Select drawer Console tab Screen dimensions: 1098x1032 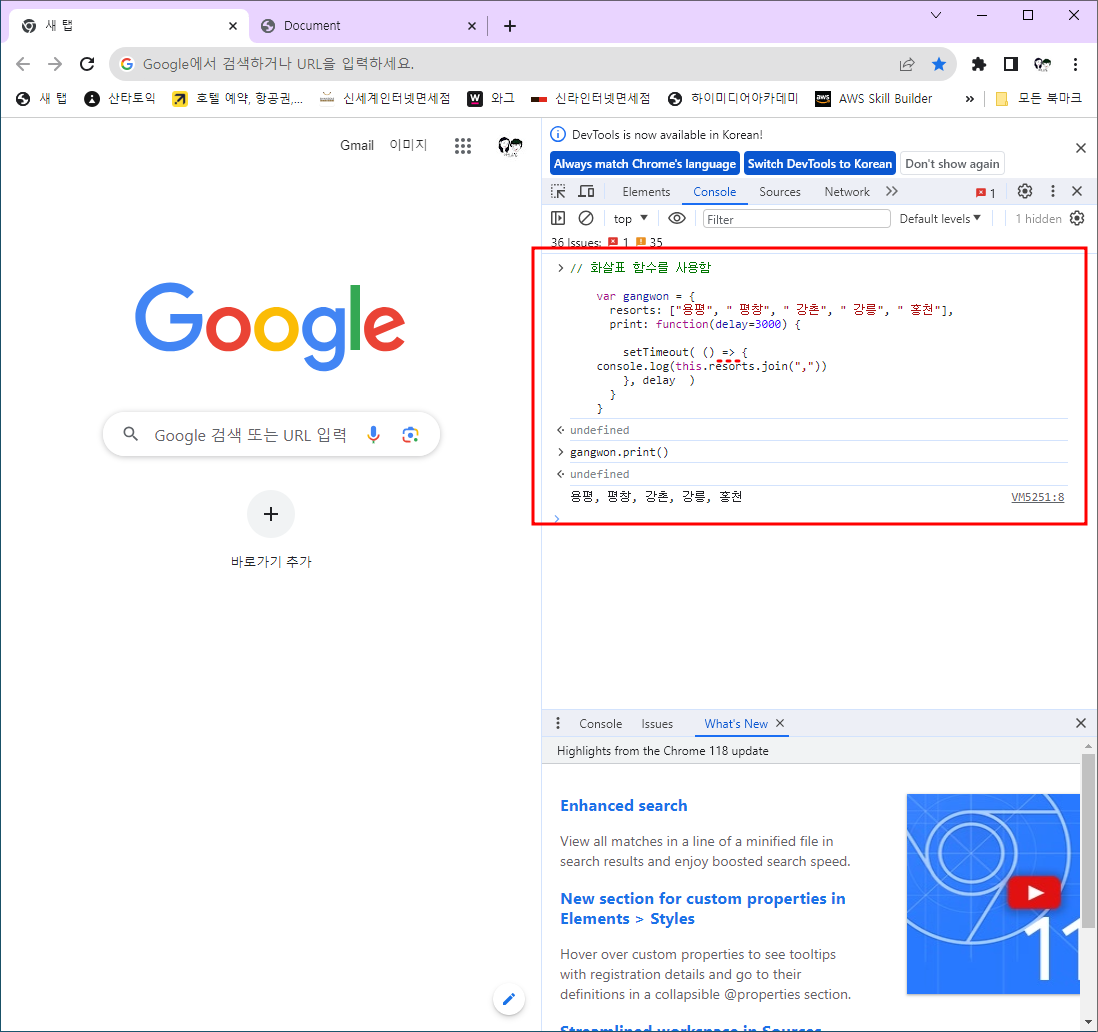(600, 723)
